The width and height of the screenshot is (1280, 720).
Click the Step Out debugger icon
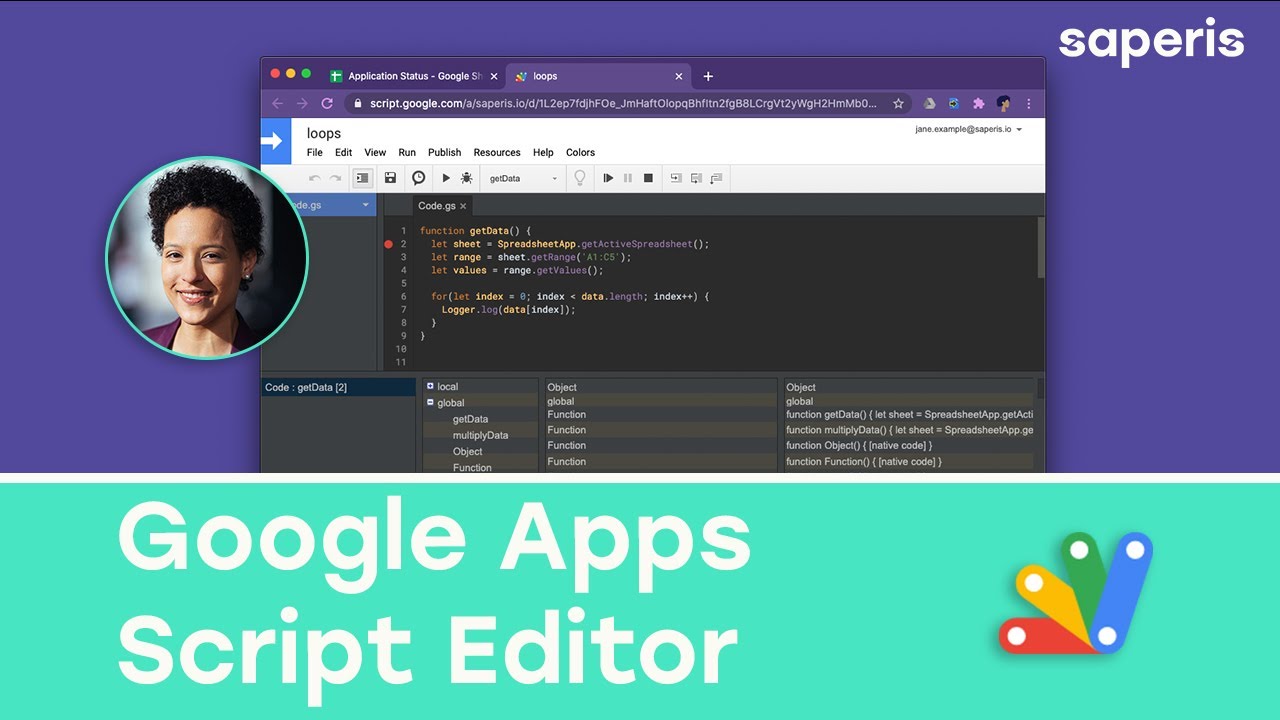tap(716, 178)
